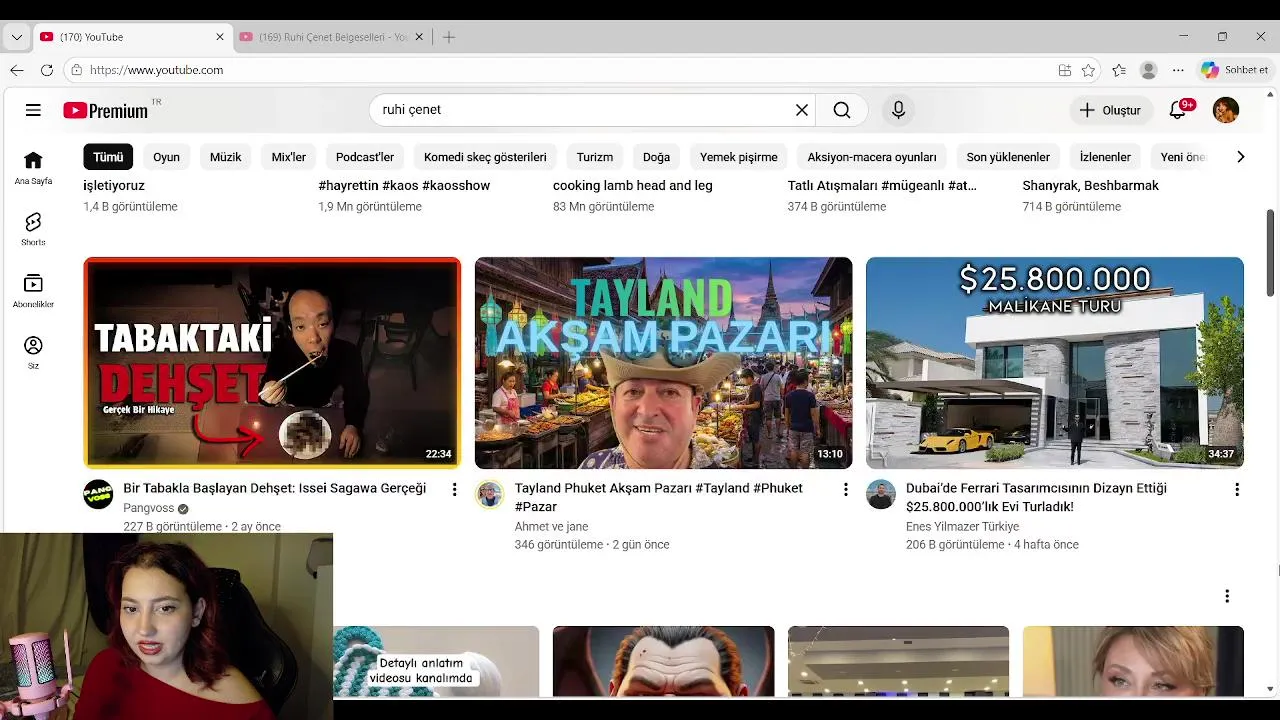Screen dimensions: 1280x720
Task: Open the Oluştur create button
Action: click(1110, 110)
